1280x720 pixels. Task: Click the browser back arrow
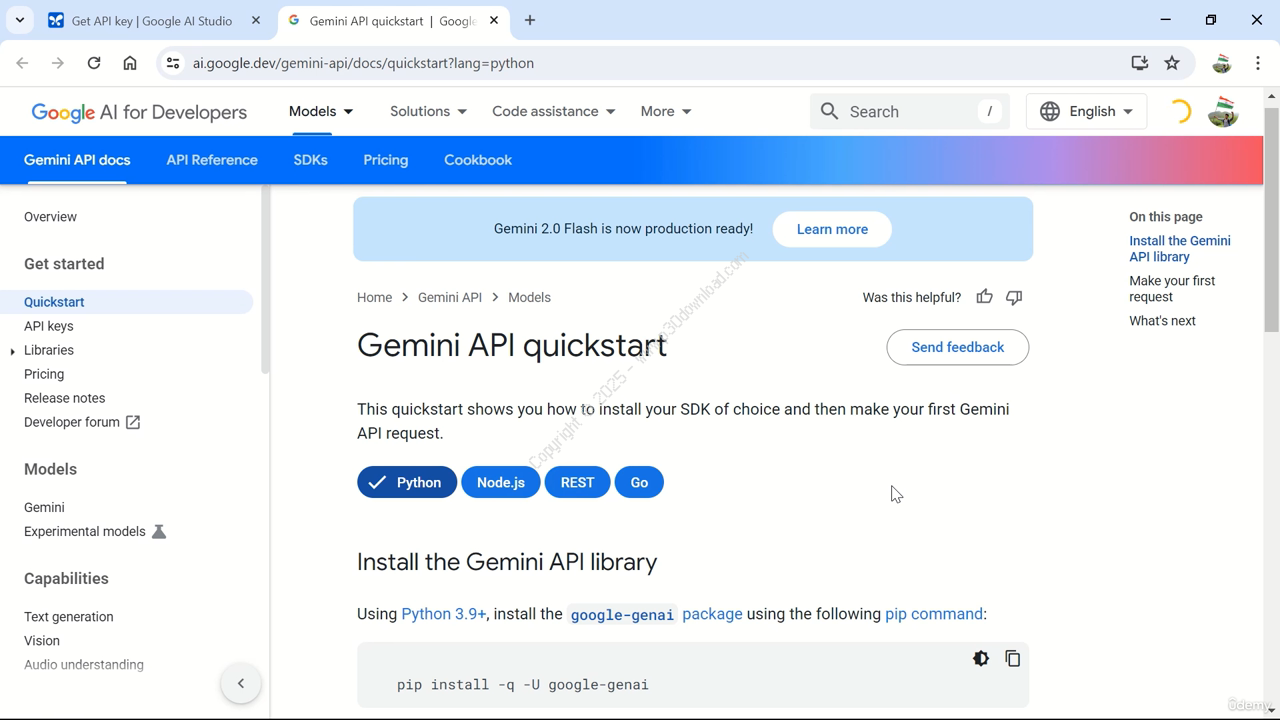pos(22,63)
